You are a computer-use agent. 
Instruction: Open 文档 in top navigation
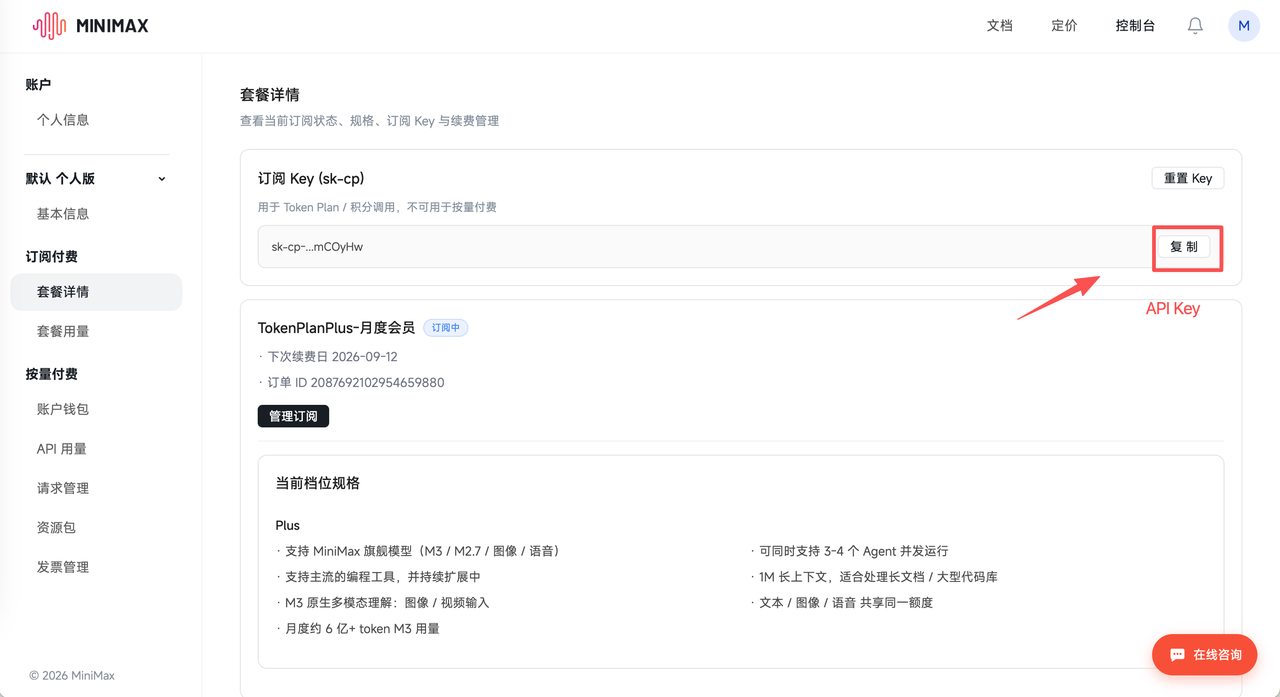[1000, 26]
